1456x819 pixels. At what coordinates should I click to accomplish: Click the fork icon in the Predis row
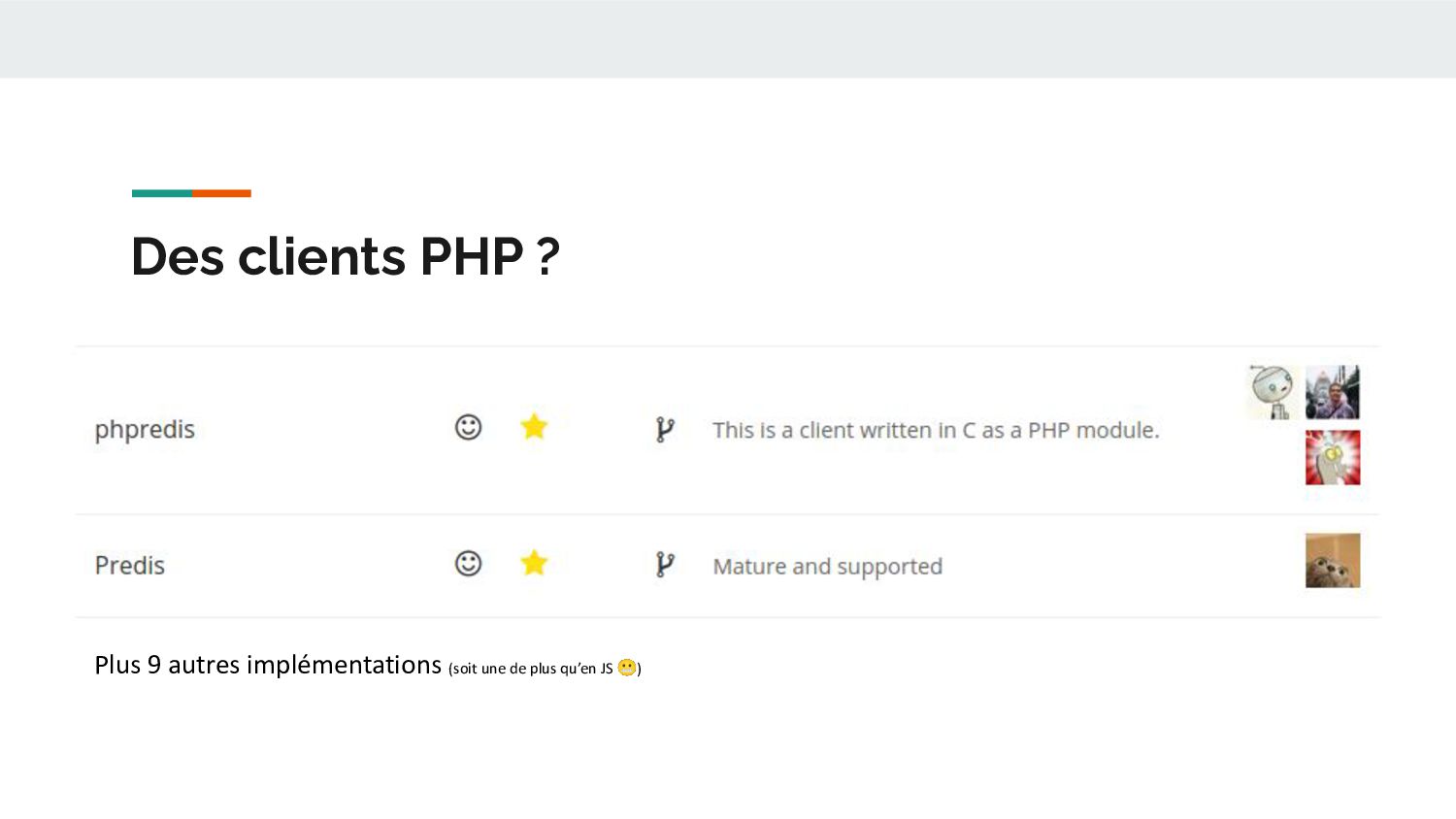tap(664, 564)
